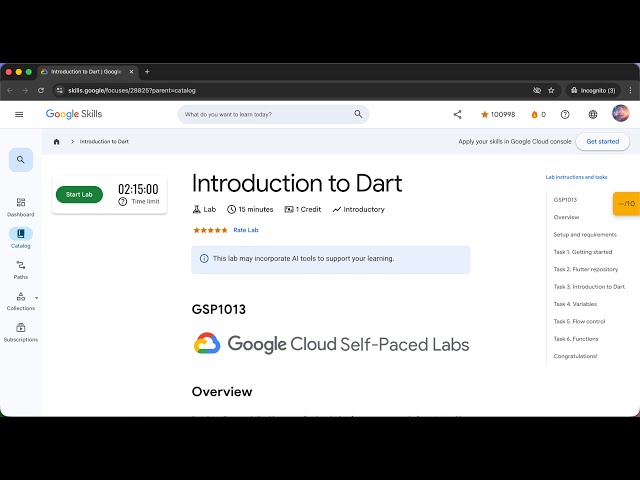Open Collections in the sidebar
The width and height of the screenshot is (640, 480).
point(21,302)
